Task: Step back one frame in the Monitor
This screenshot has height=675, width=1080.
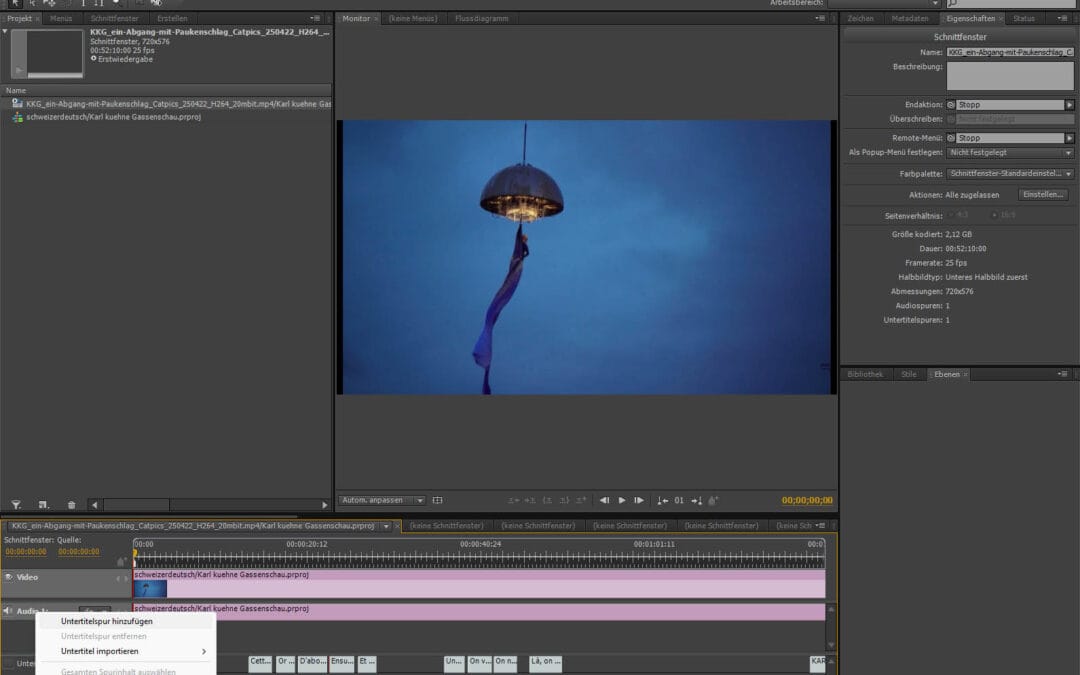Action: pyautogui.click(x=604, y=500)
